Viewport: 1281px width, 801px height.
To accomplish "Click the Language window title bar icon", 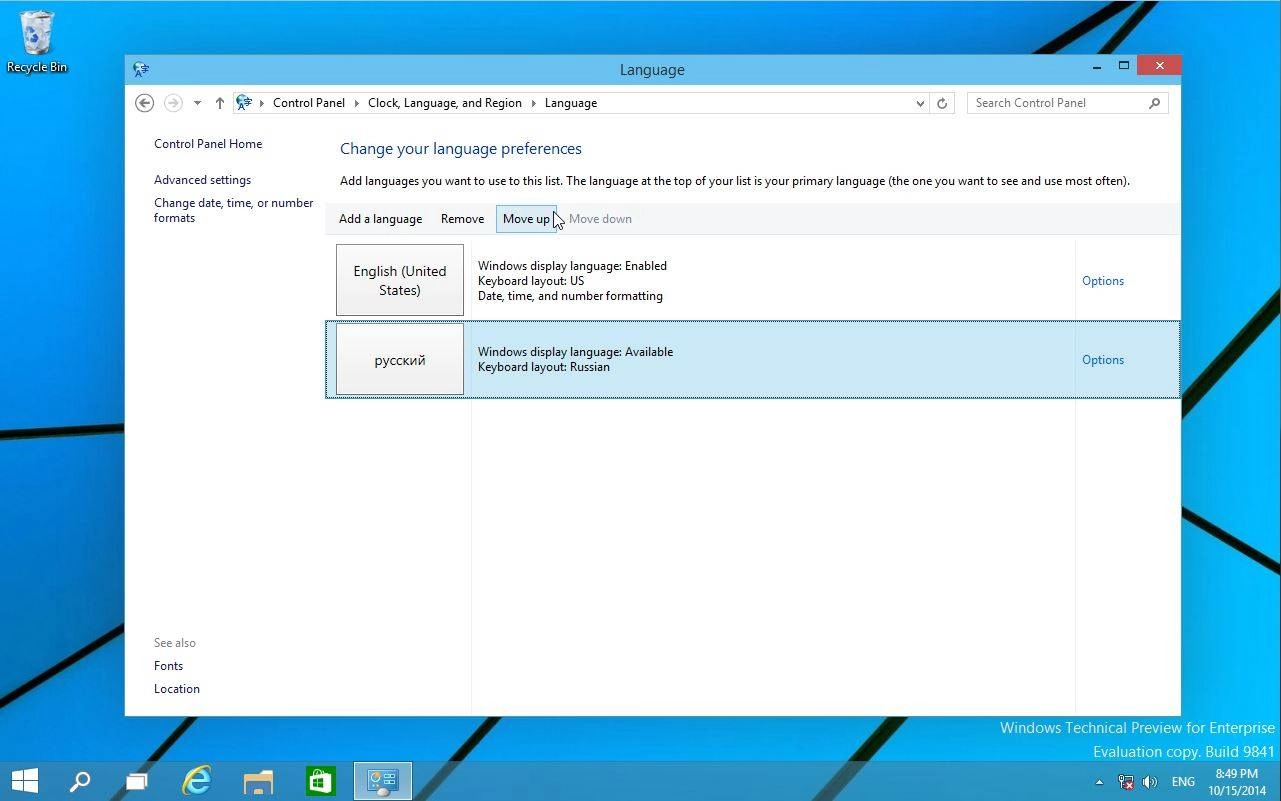I will tap(141, 69).
